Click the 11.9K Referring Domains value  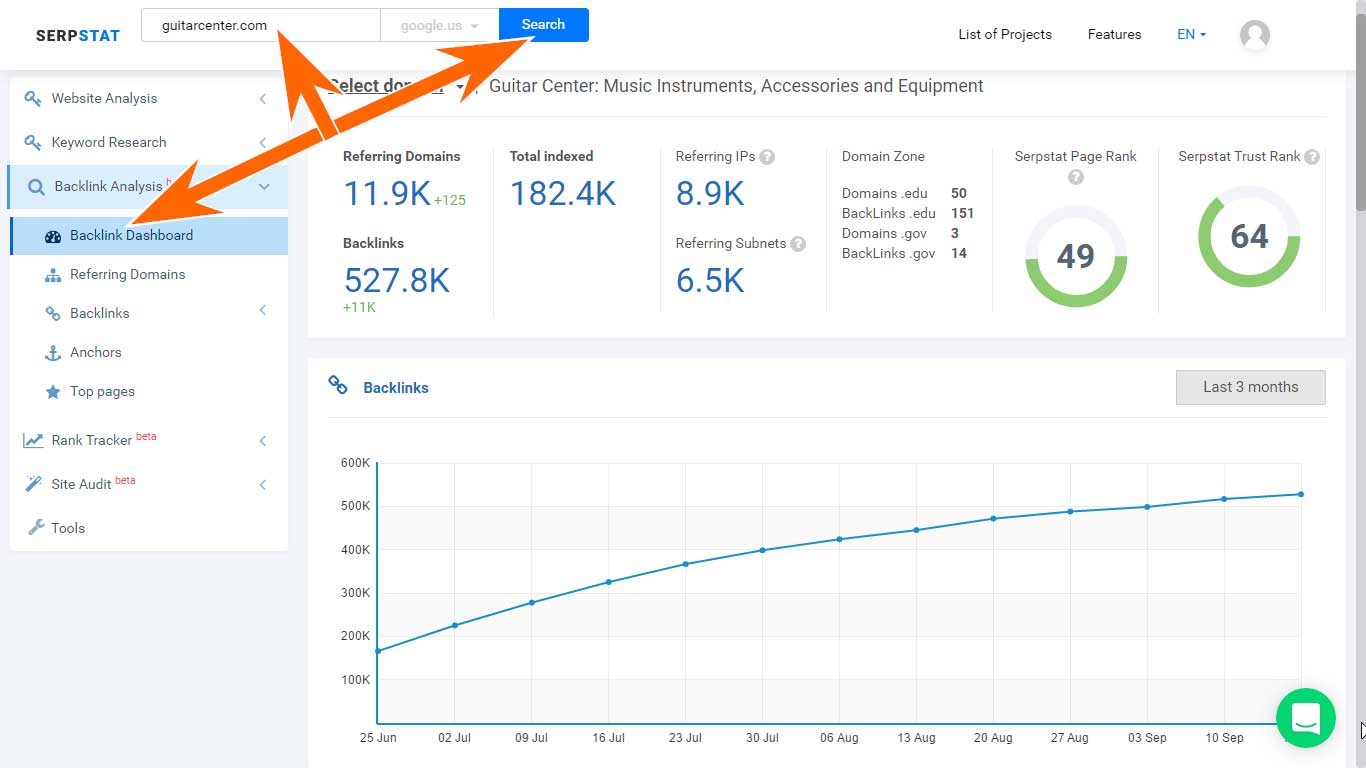tap(387, 193)
